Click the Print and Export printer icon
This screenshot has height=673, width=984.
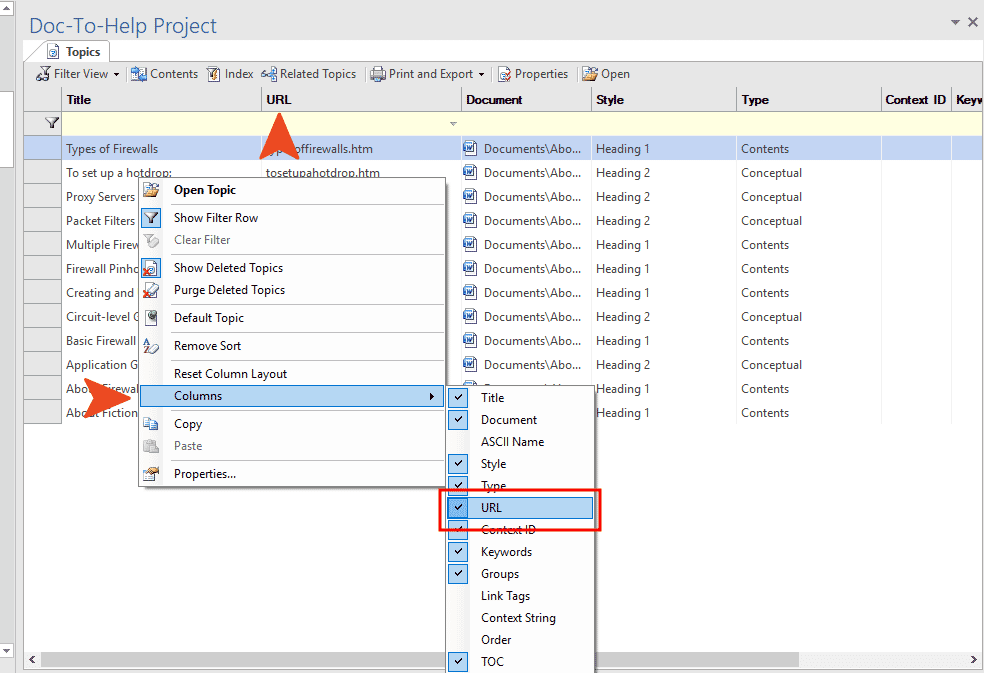coord(378,74)
